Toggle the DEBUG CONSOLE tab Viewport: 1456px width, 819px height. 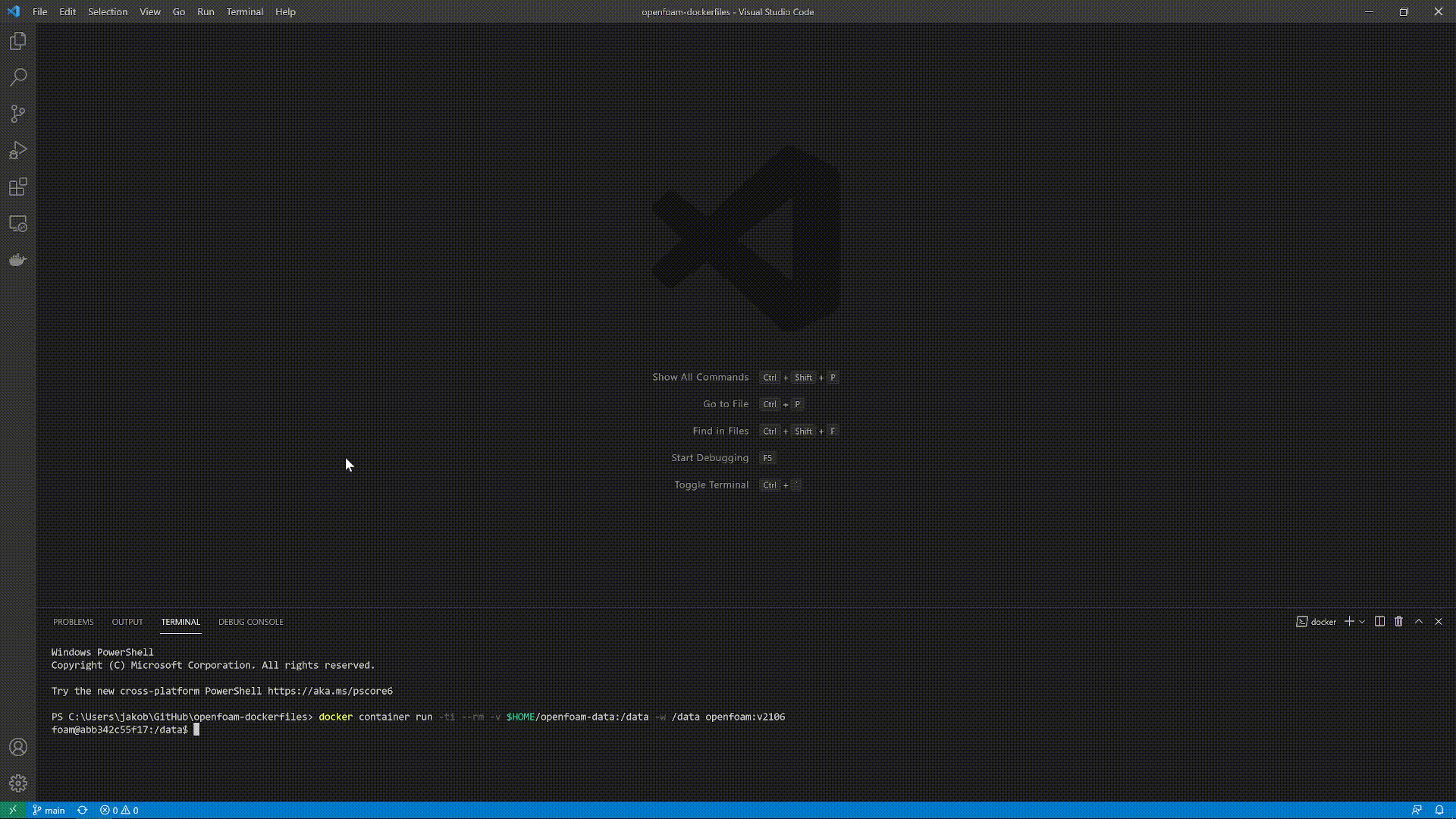251,621
